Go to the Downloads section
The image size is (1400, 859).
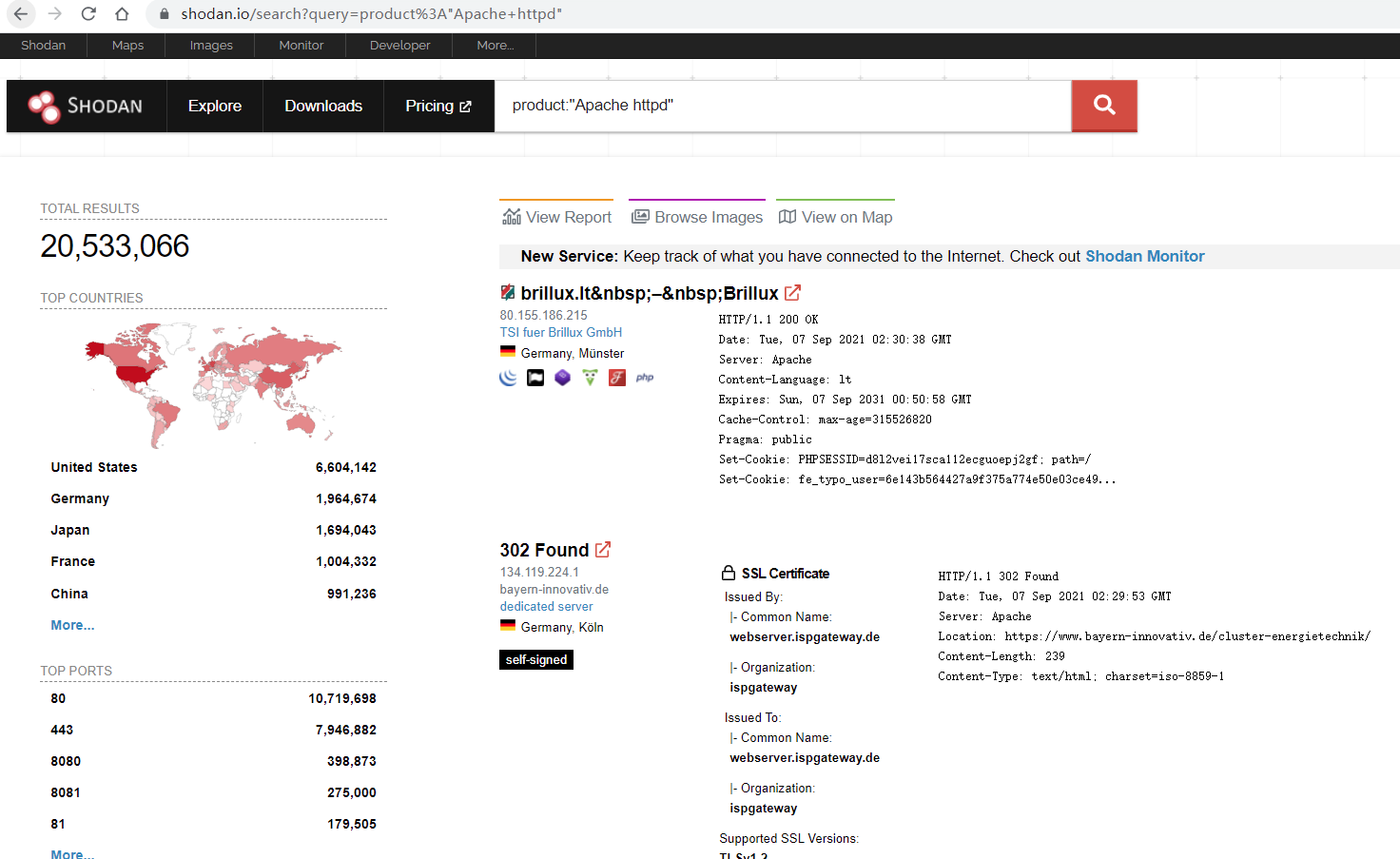(x=323, y=107)
